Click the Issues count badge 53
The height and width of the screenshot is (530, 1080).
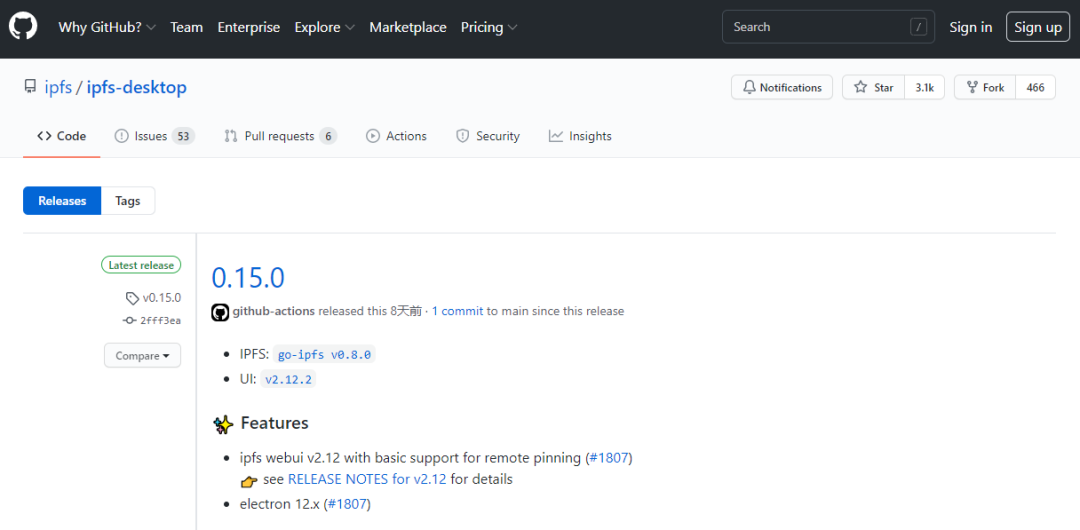coord(183,136)
